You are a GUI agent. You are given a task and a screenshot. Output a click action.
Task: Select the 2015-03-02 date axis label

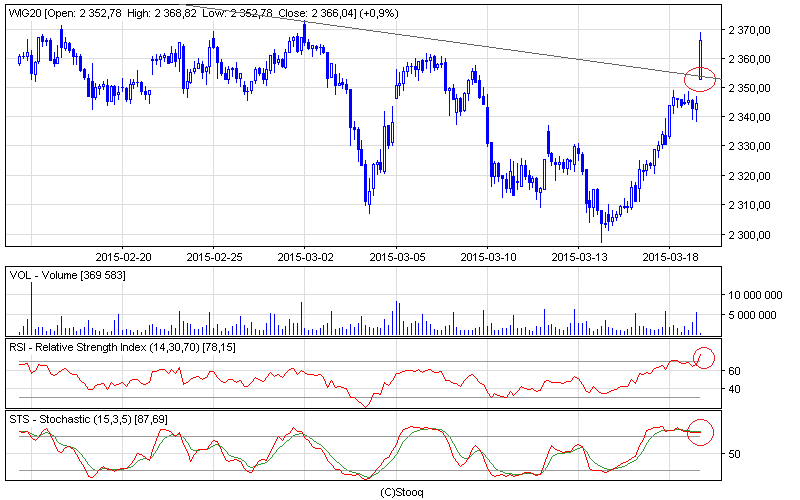coord(305,257)
